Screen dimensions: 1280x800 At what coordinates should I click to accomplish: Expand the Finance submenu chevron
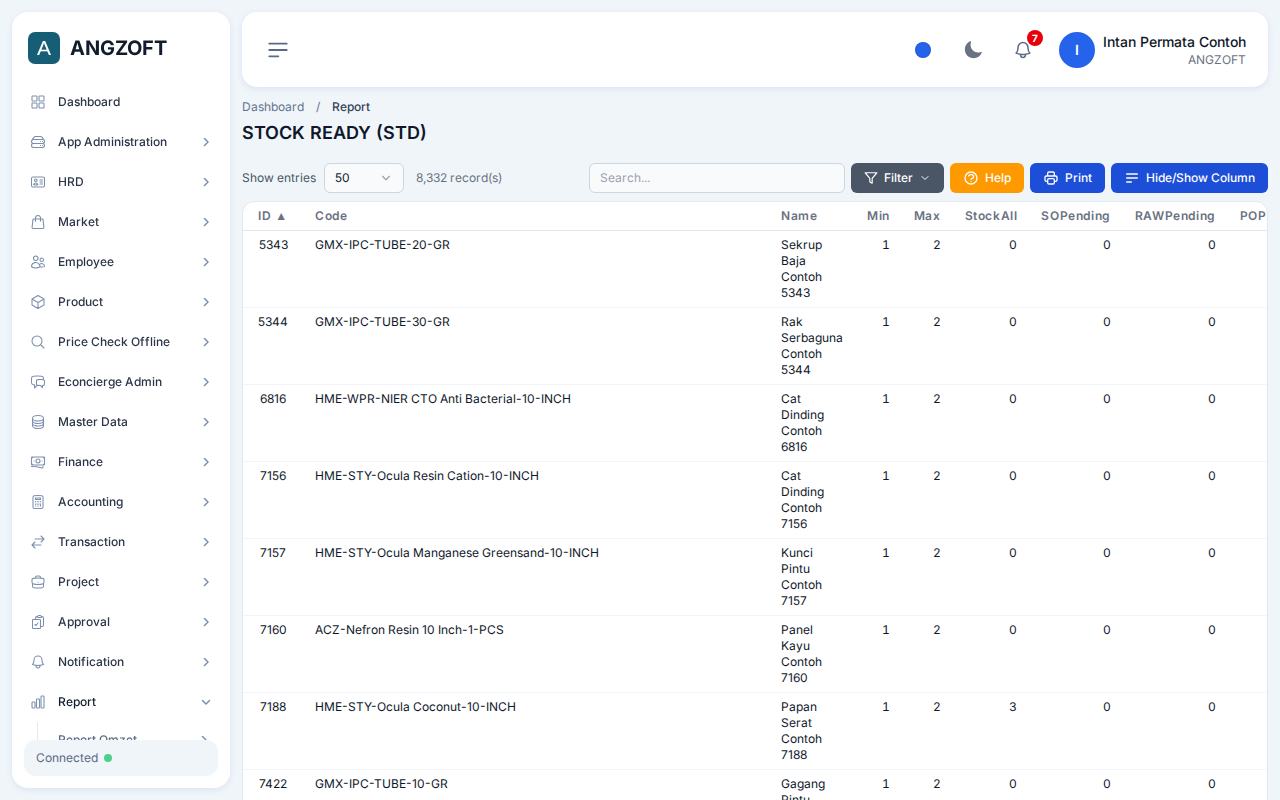coord(206,462)
